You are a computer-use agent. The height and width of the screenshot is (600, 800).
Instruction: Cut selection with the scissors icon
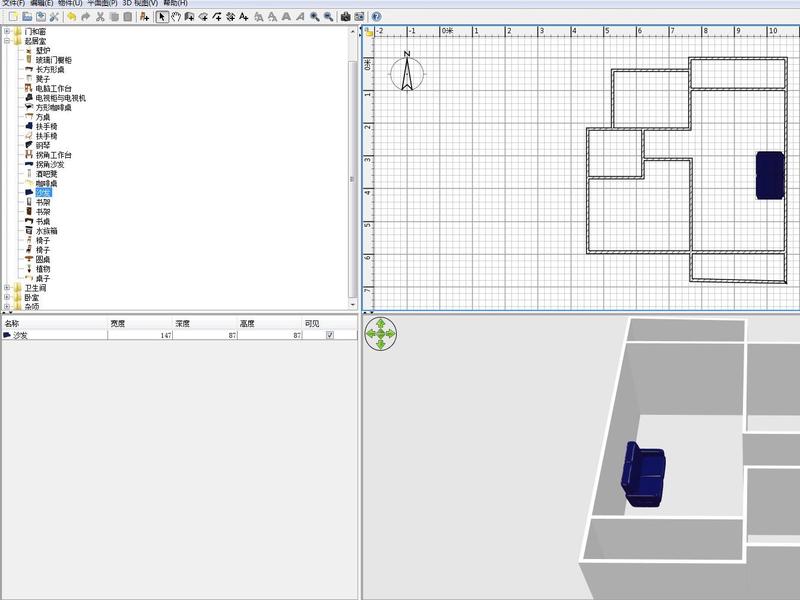click(x=100, y=17)
